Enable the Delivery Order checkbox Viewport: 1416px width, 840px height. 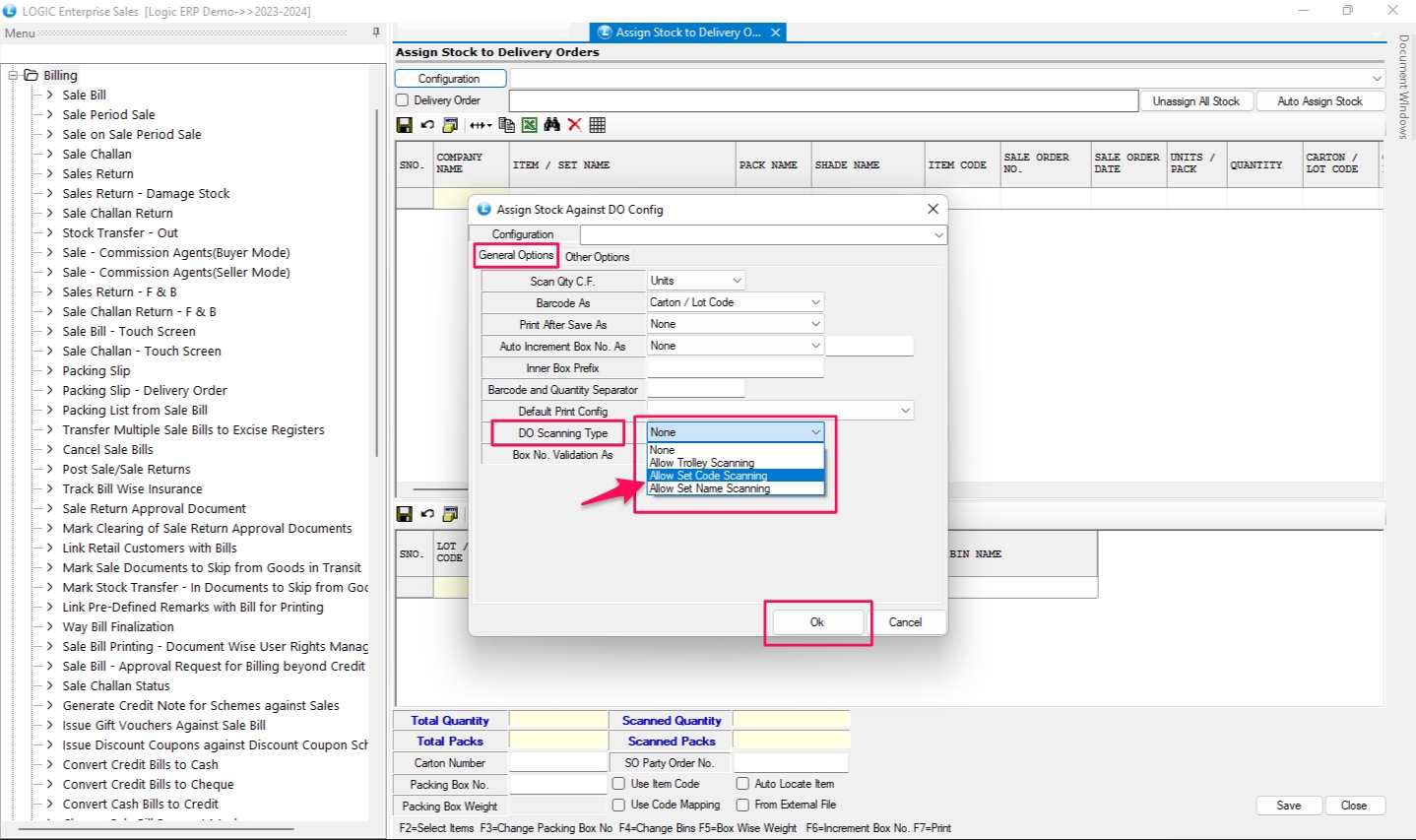(x=402, y=100)
